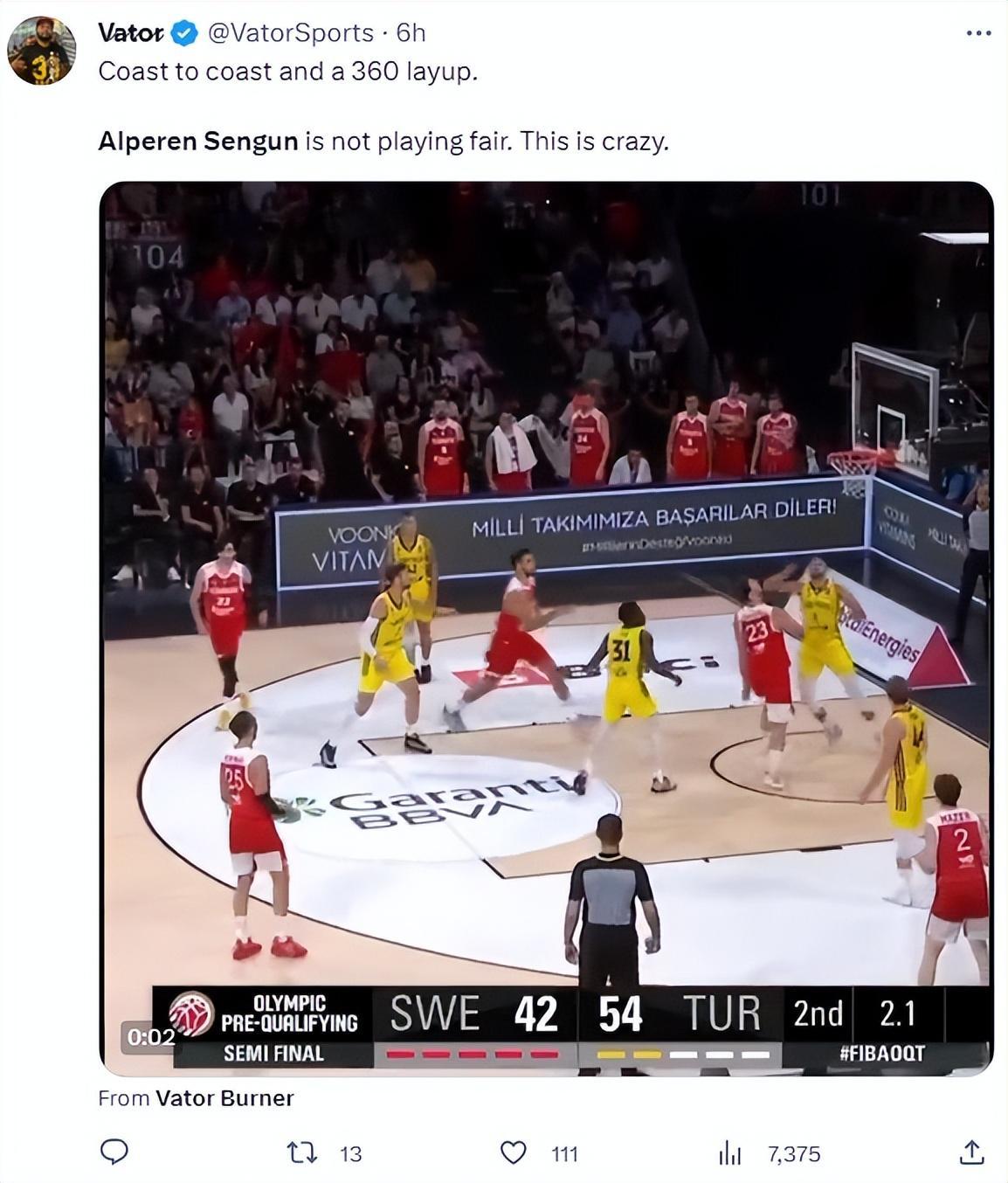
Task: Tap the retweet arrows icon
Action: [x=302, y=1153]
